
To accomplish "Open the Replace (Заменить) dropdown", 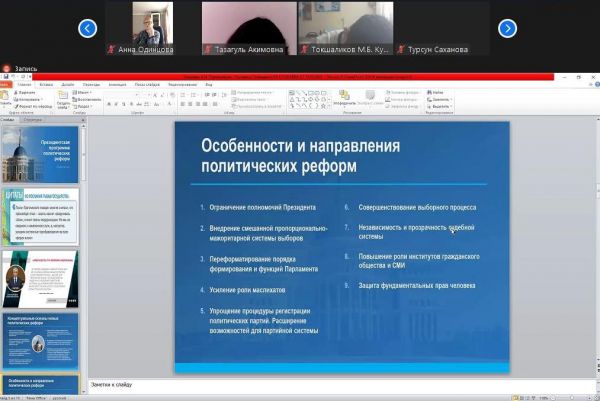I will click(442, 100).
